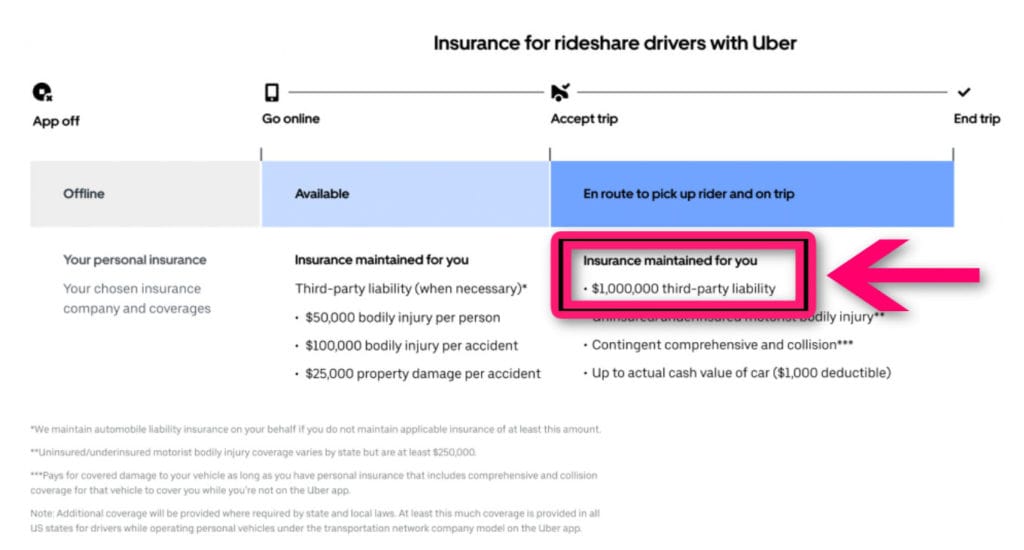
Task: Click the Go online phone icon
Action: click(272, 92)
